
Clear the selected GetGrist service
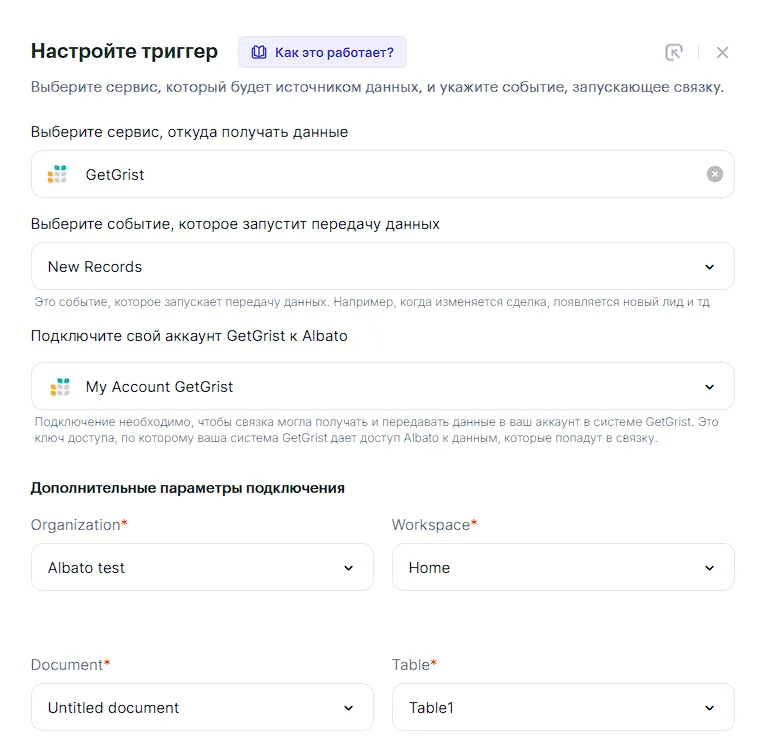714,174
